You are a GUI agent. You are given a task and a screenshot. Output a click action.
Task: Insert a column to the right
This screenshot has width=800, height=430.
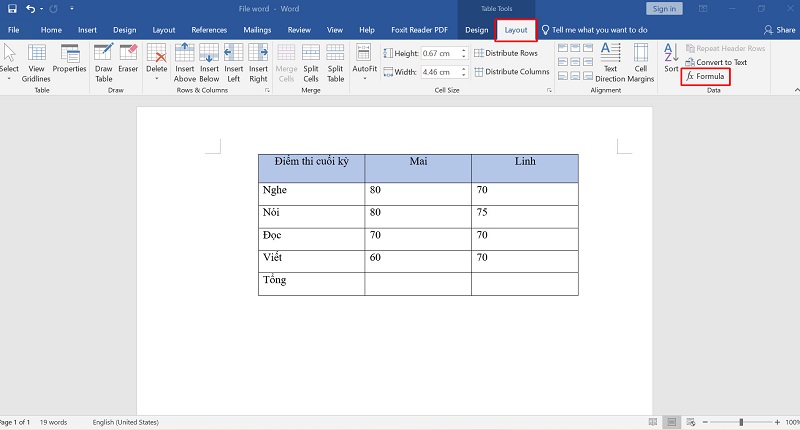258,62
